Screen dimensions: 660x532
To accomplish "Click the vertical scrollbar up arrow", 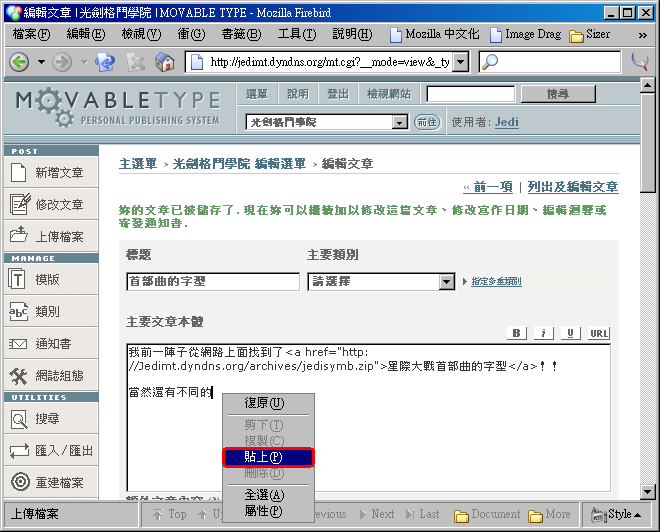I will click(647, 85).
